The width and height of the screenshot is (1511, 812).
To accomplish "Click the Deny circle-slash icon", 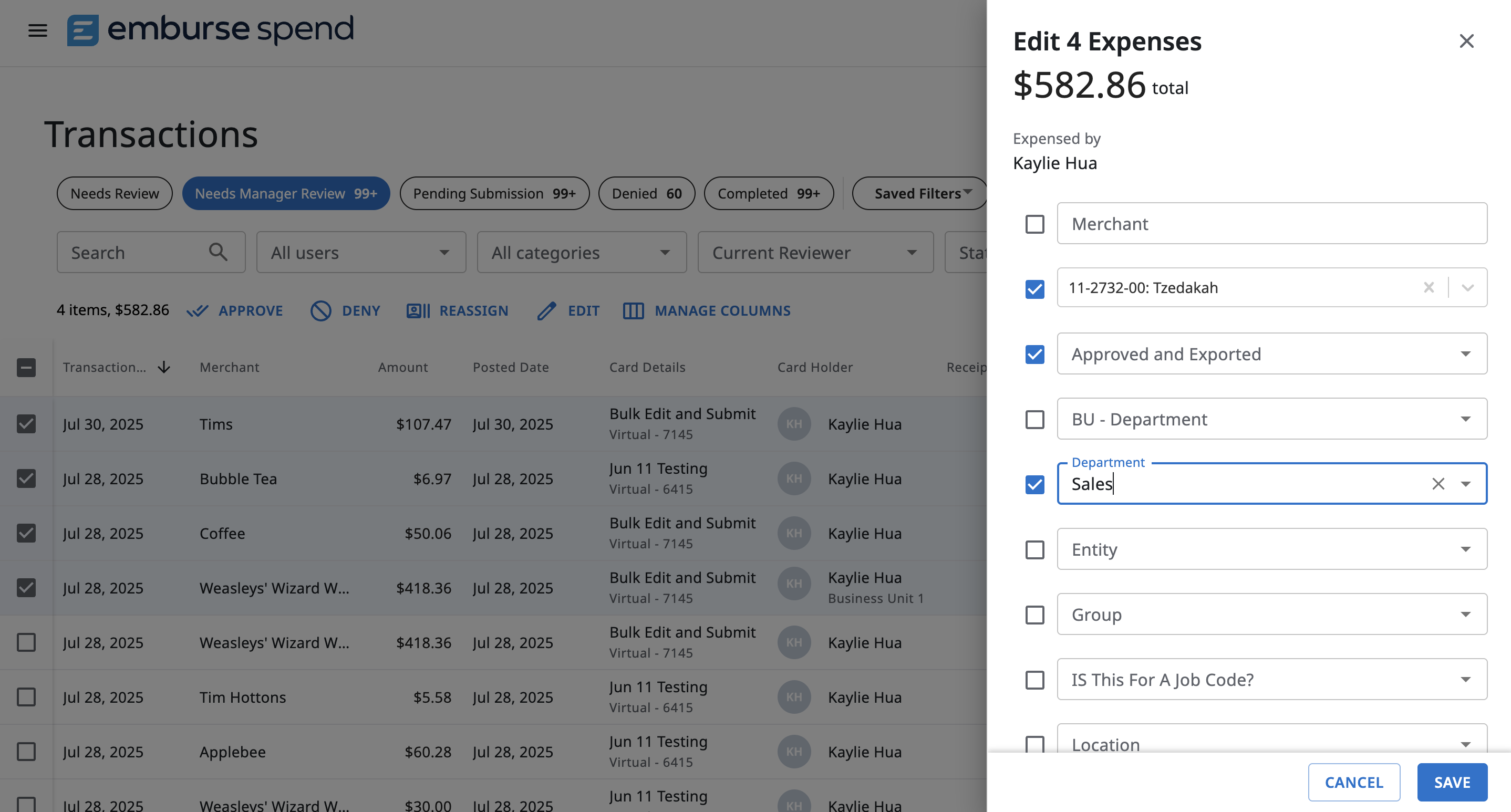I will 321,311.
